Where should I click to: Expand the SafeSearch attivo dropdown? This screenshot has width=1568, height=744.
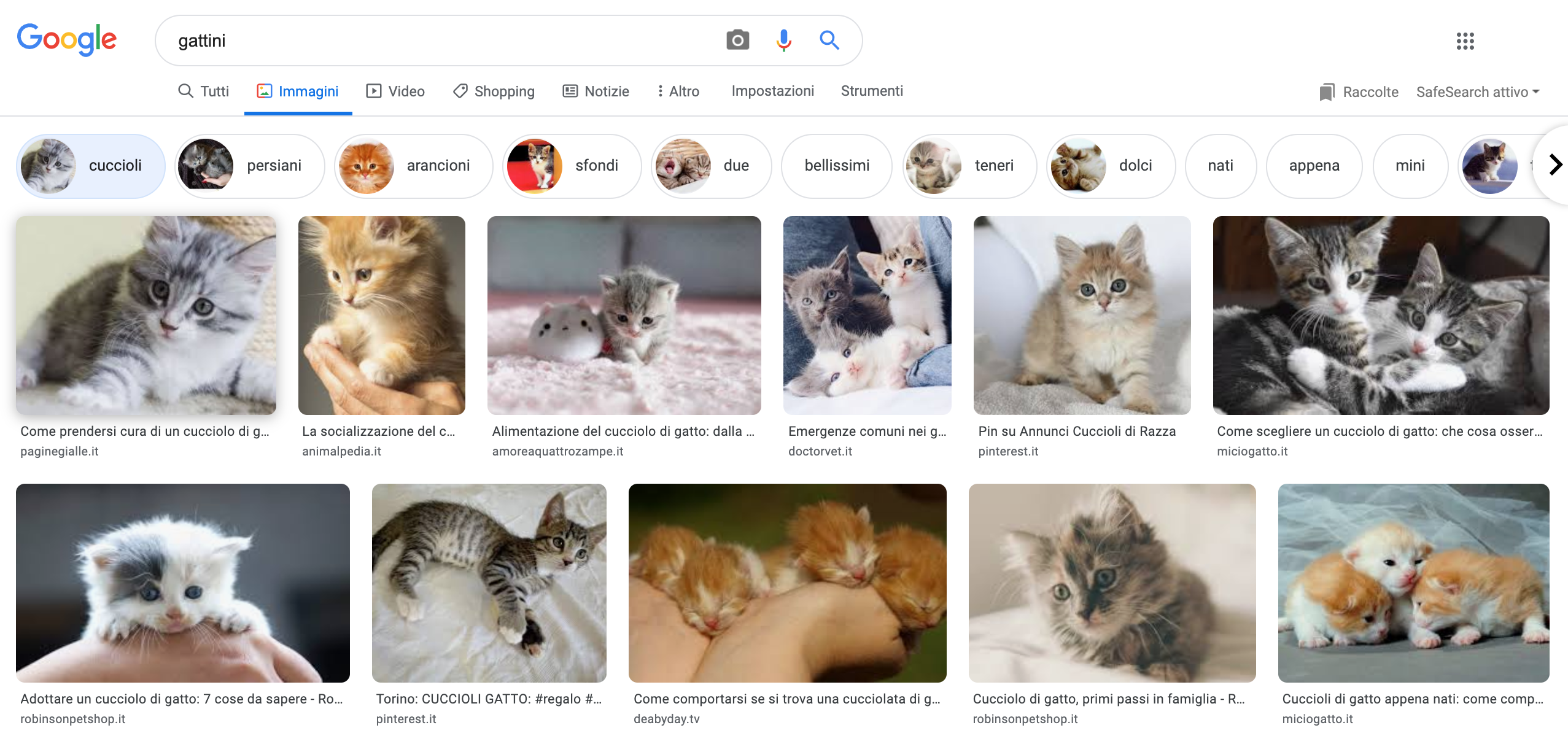[x=1477, y=92]
